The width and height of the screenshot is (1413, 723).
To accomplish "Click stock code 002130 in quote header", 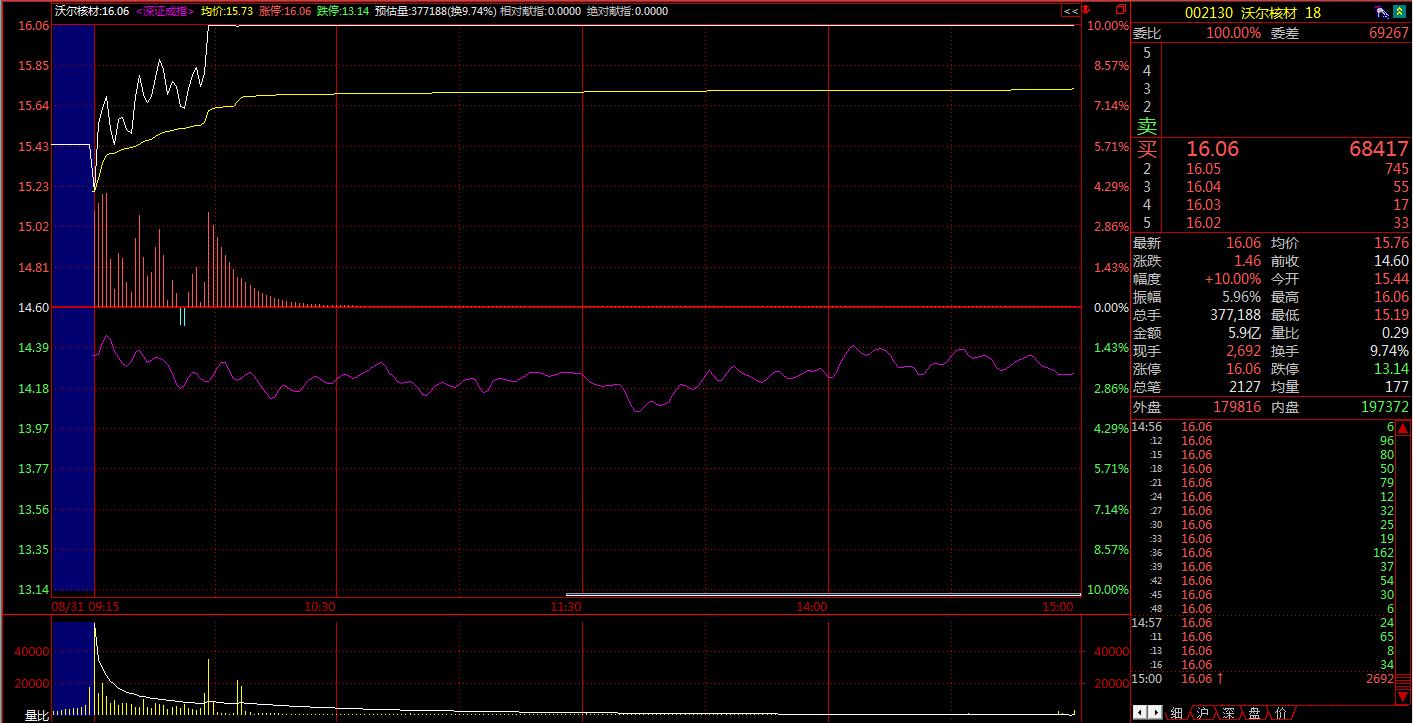I will click(1208, 12).
